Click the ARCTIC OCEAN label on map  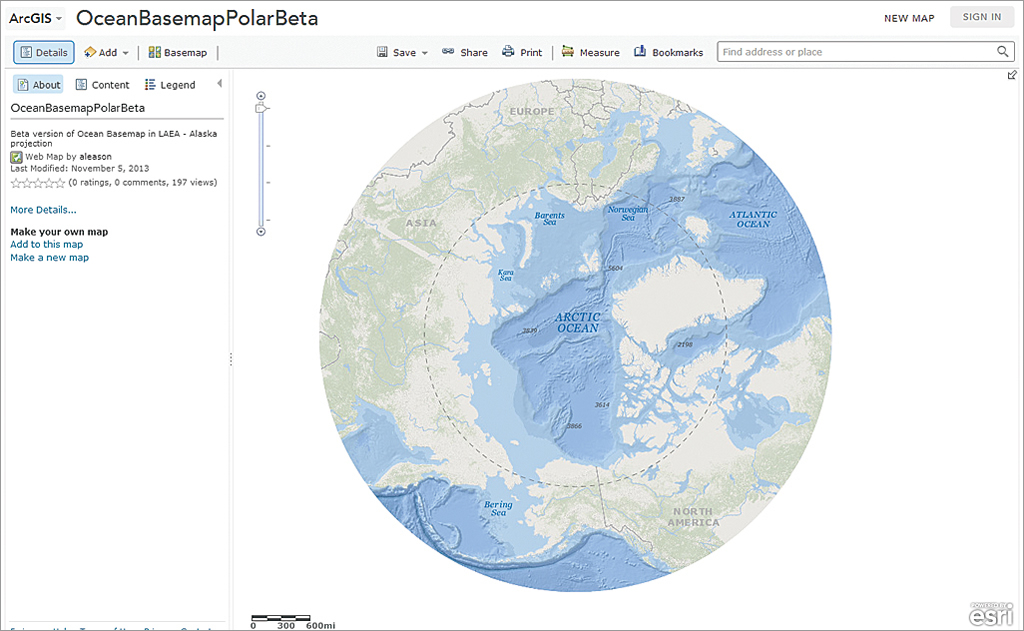click(578, 323)
